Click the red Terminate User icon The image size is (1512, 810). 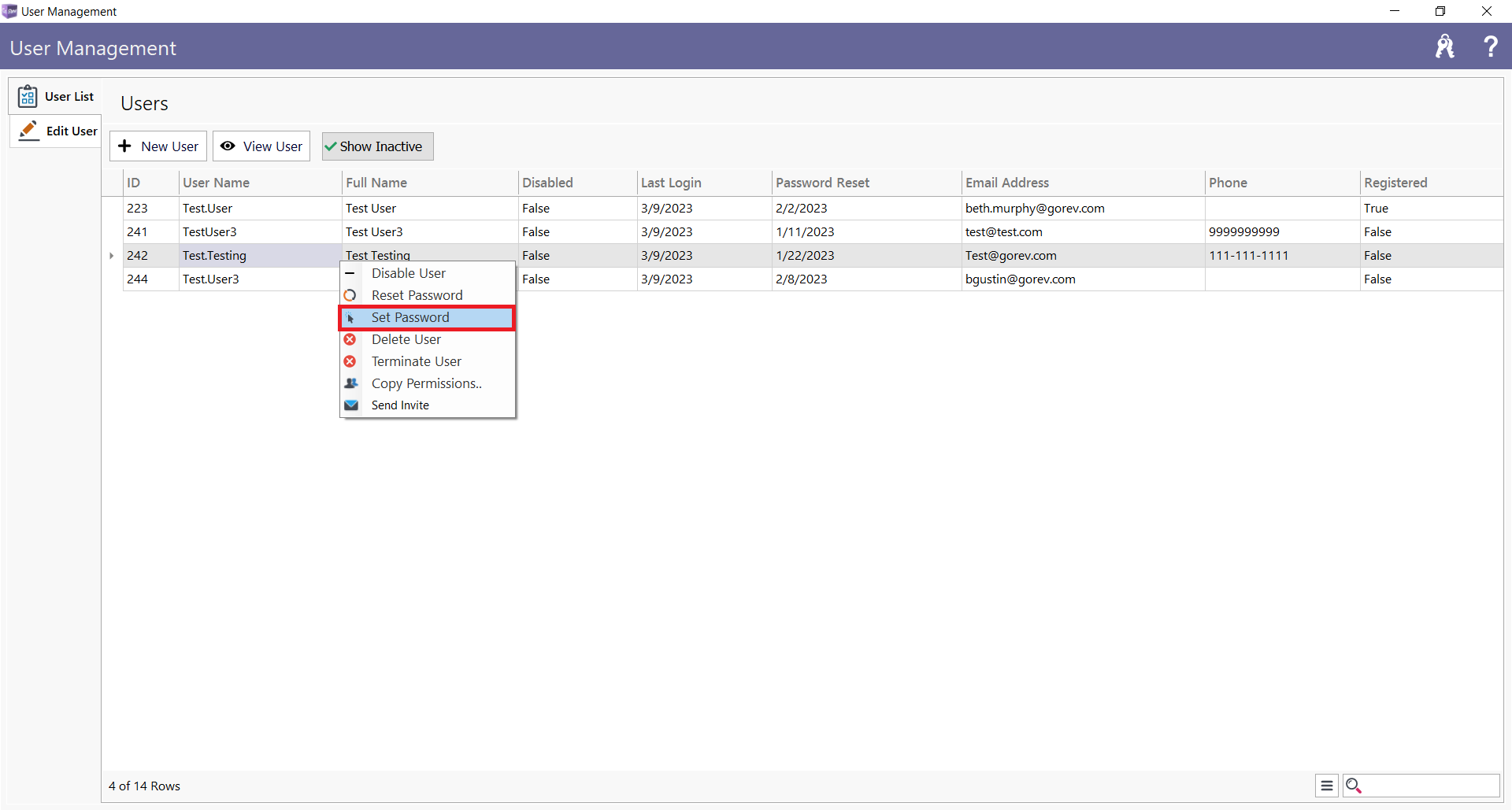350,361
